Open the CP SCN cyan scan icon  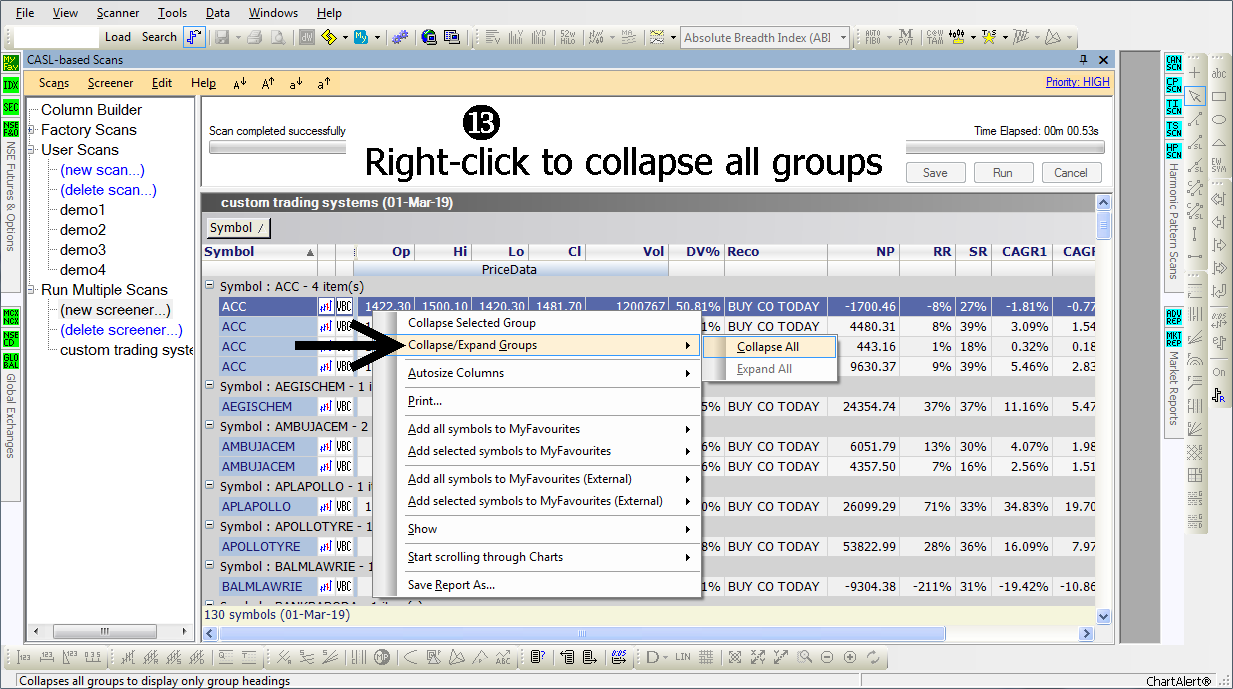1174,85
